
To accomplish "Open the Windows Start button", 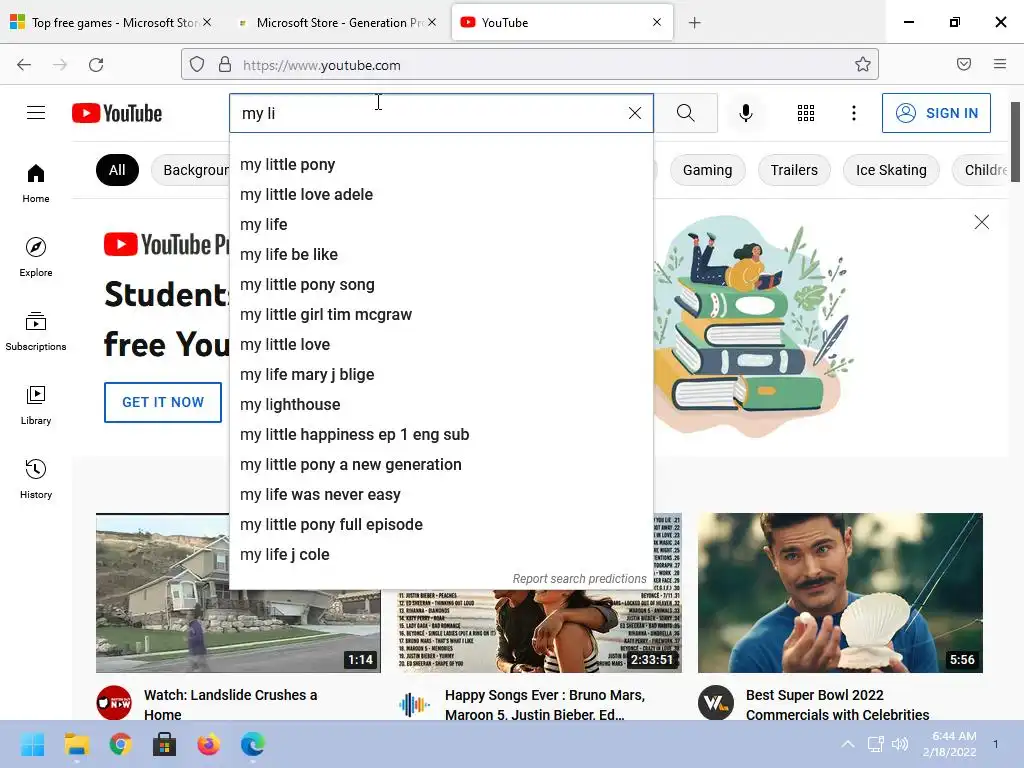I will point(32,744).
